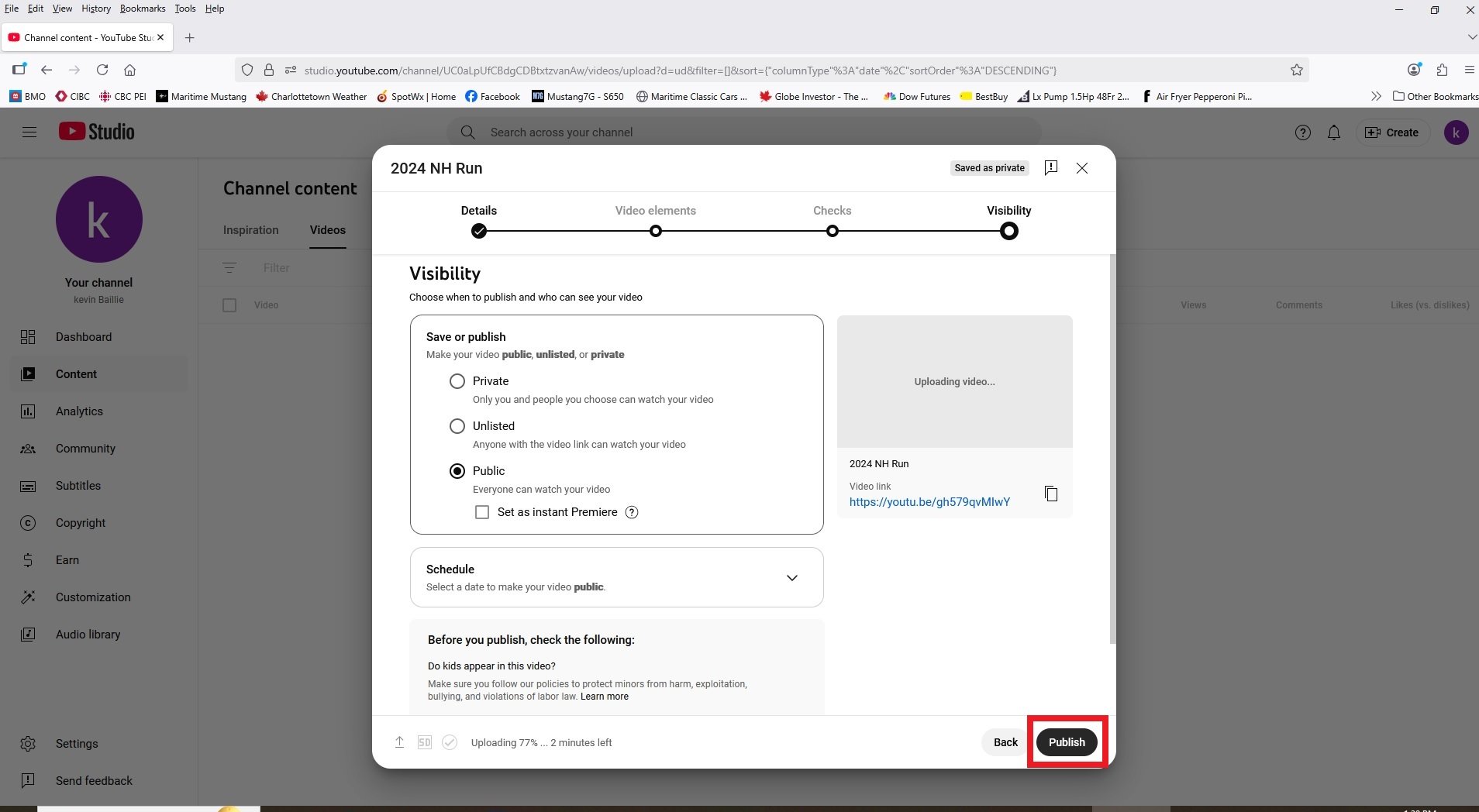The image size is (1479, 812).
Task: Open instant Premiere help question icon
Action: (632, 512)
